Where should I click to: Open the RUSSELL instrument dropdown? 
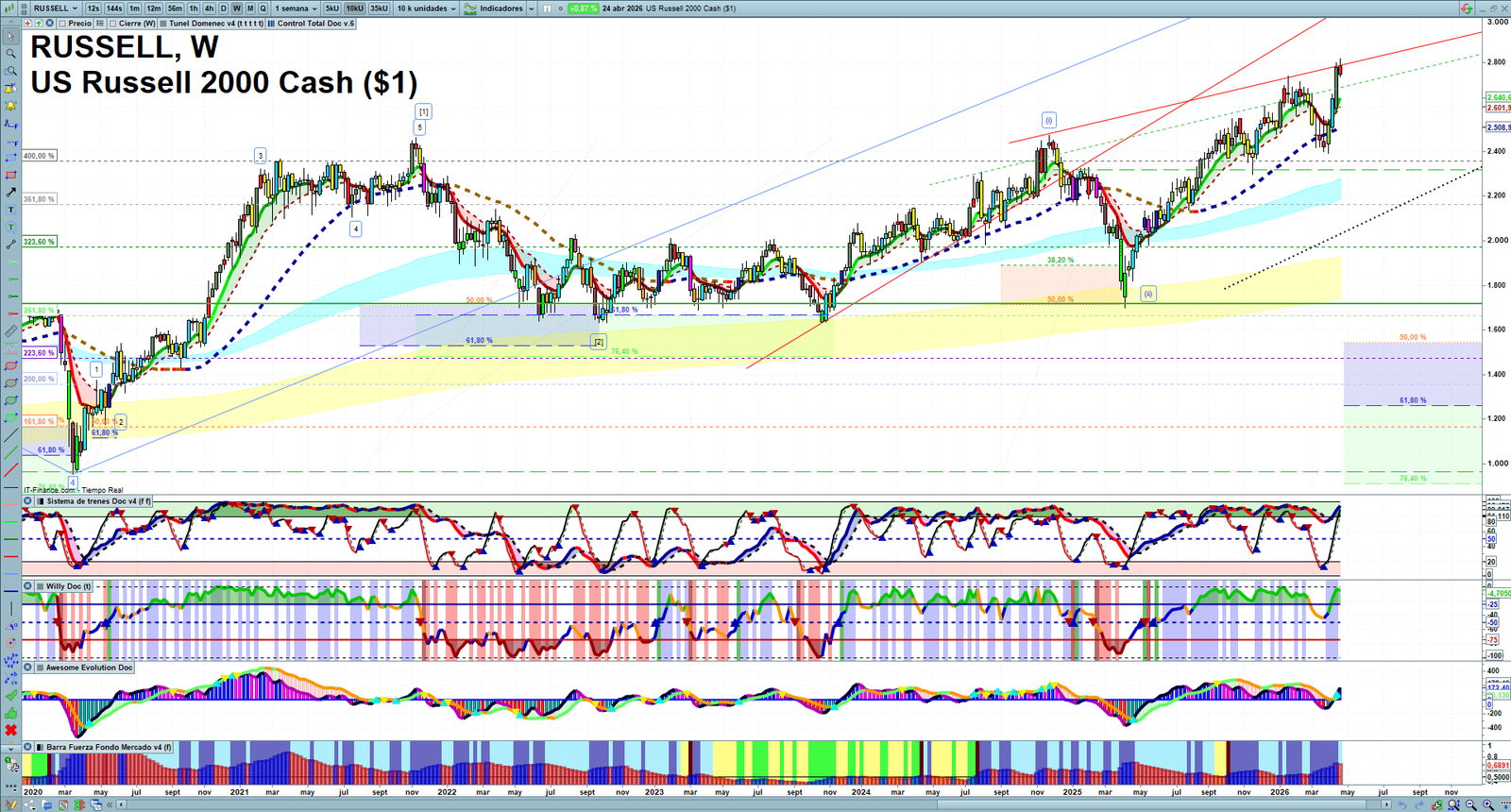click(x=55, y=8)
